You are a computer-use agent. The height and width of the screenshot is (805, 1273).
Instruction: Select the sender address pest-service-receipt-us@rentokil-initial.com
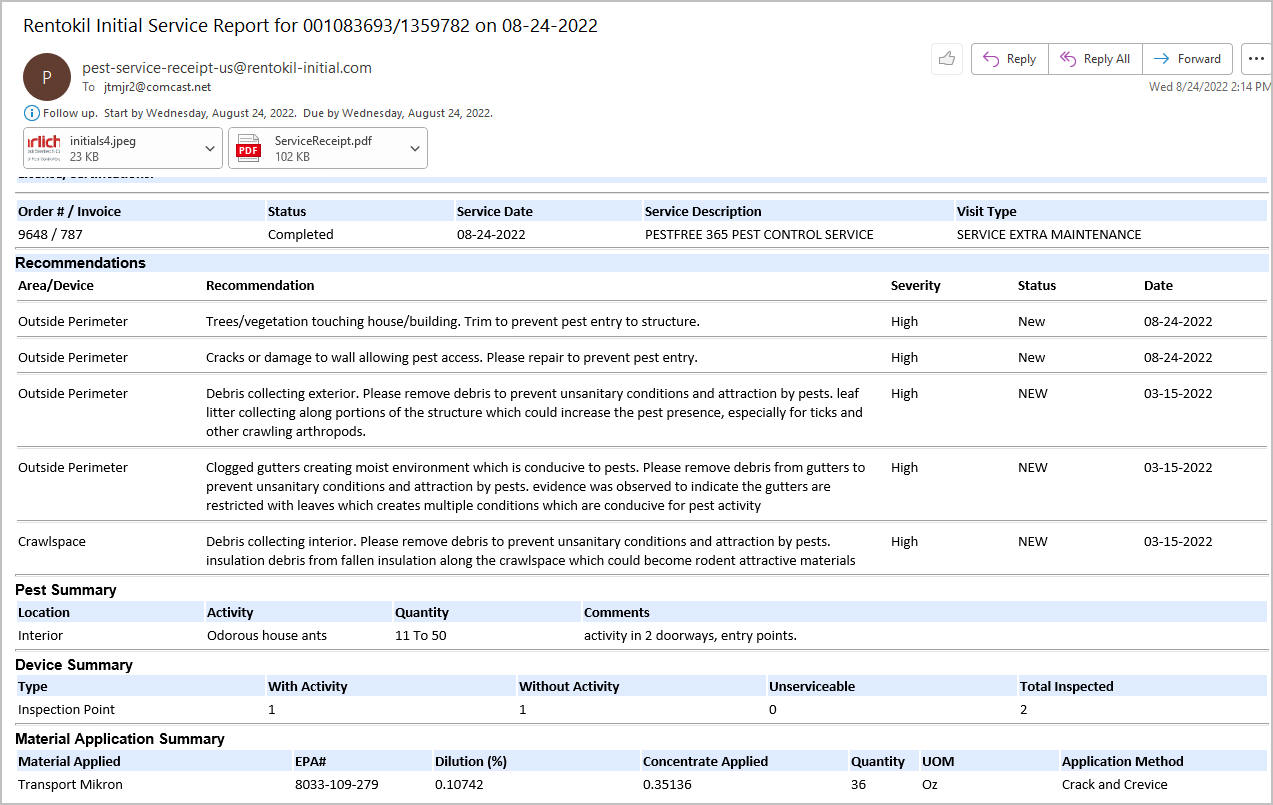click(227, 68)
